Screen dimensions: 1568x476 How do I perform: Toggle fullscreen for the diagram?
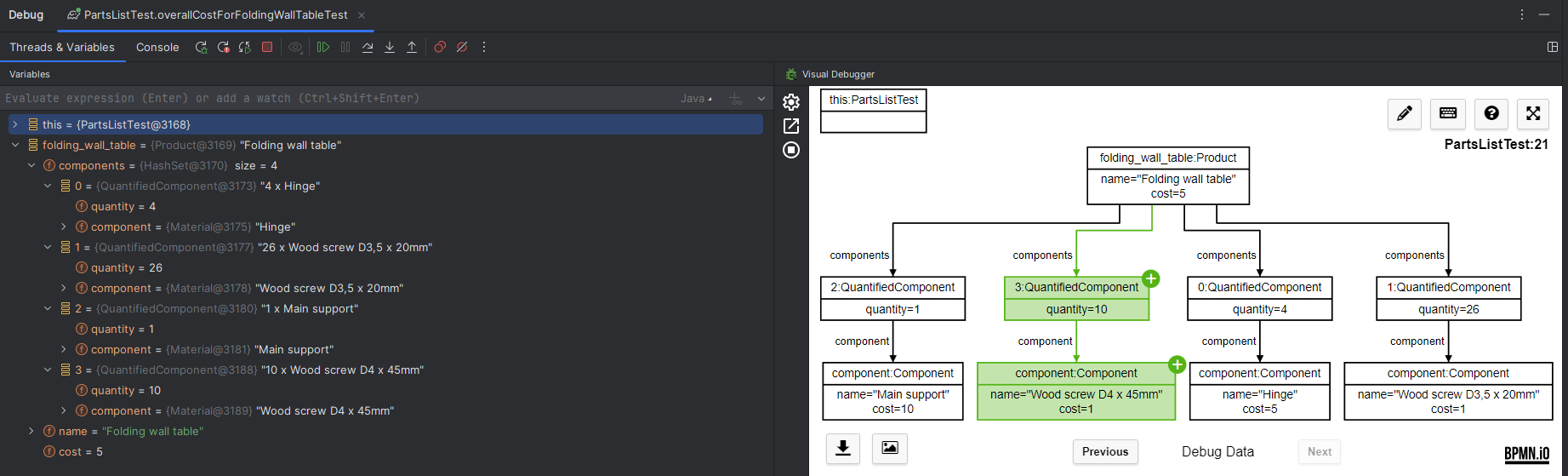pyautogui.click(x=1533, y=113)
